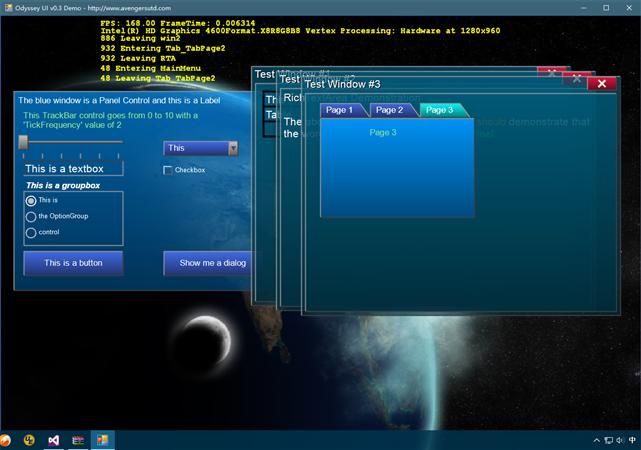Click the Test Window #3 title bar
The image size is (641, 450).
[x=446, y=84]
